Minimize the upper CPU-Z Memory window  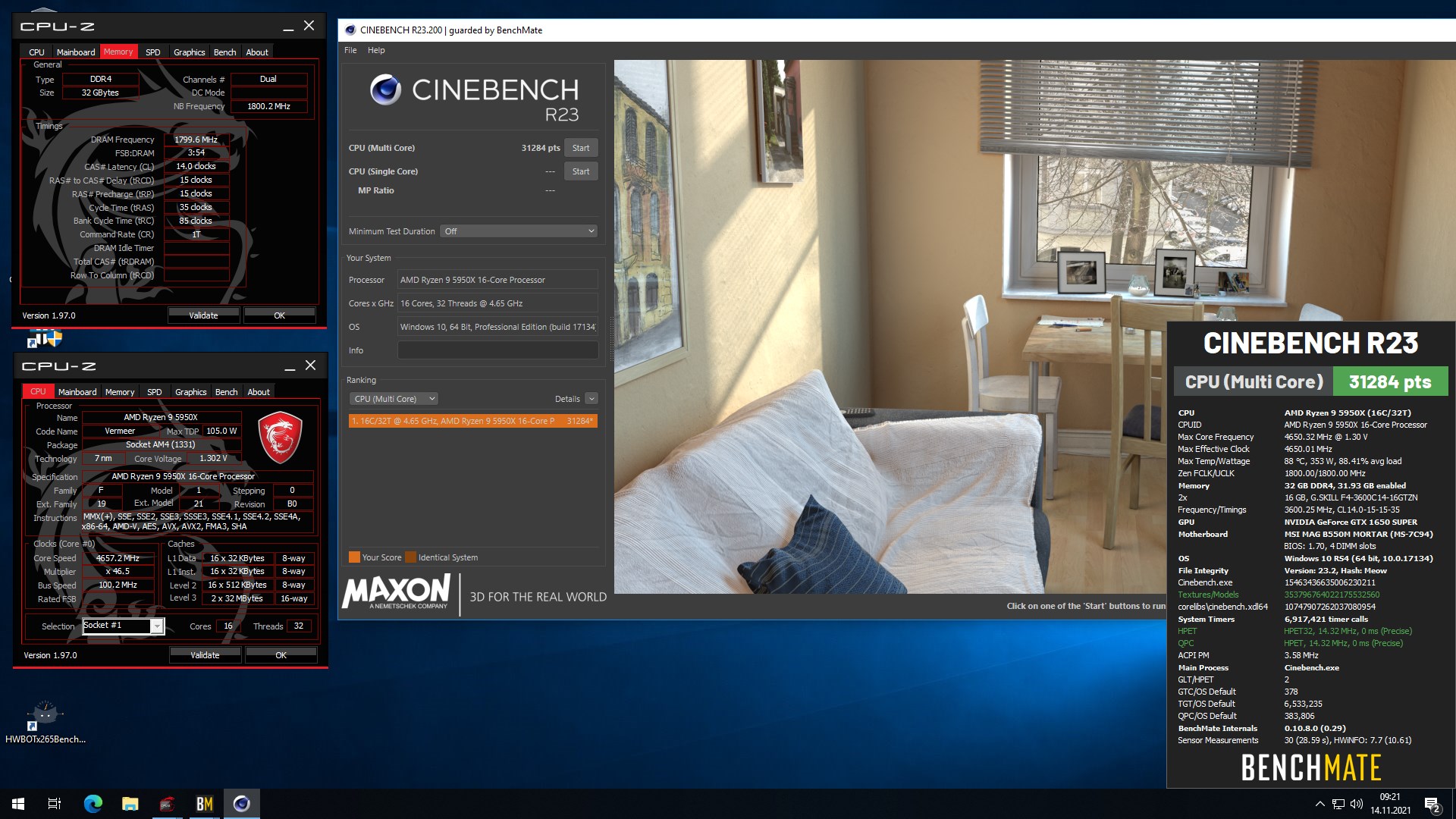pos(288,27)
